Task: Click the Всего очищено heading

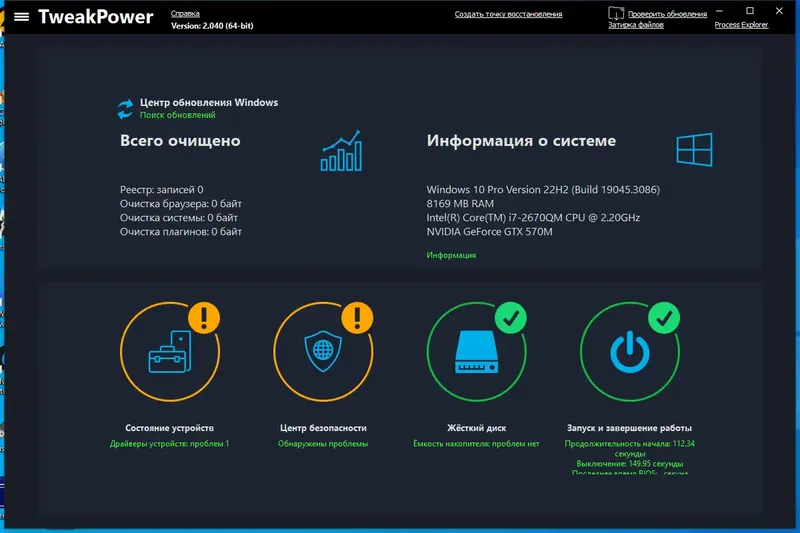Action: pos(180,140)
